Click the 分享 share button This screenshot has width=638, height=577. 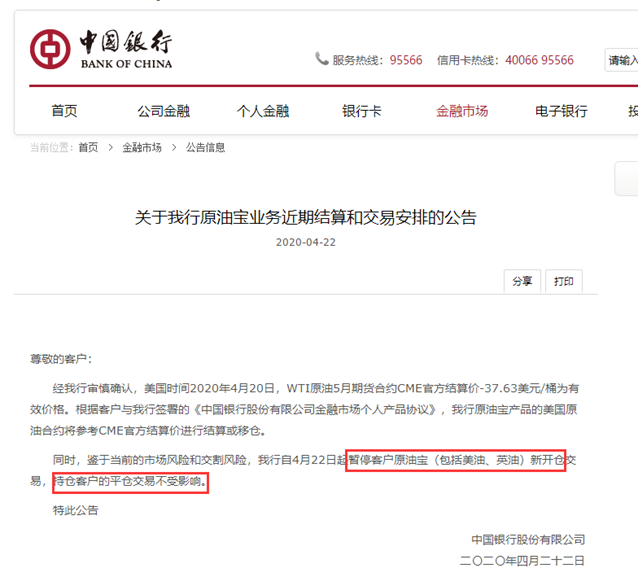522,281
